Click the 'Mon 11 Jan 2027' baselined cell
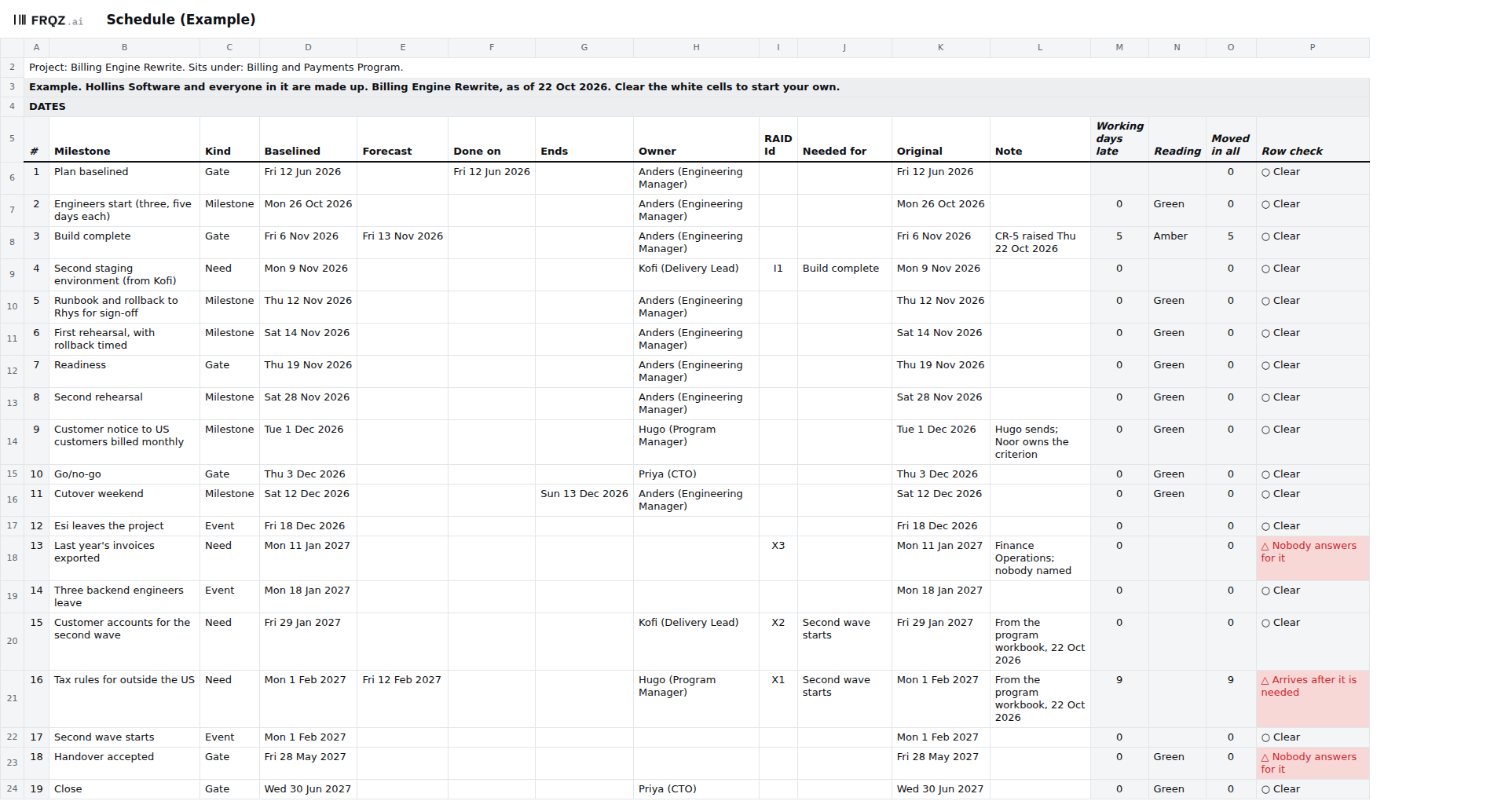The width and height of the screenshot is (1494, 812). tap(308, 558)
